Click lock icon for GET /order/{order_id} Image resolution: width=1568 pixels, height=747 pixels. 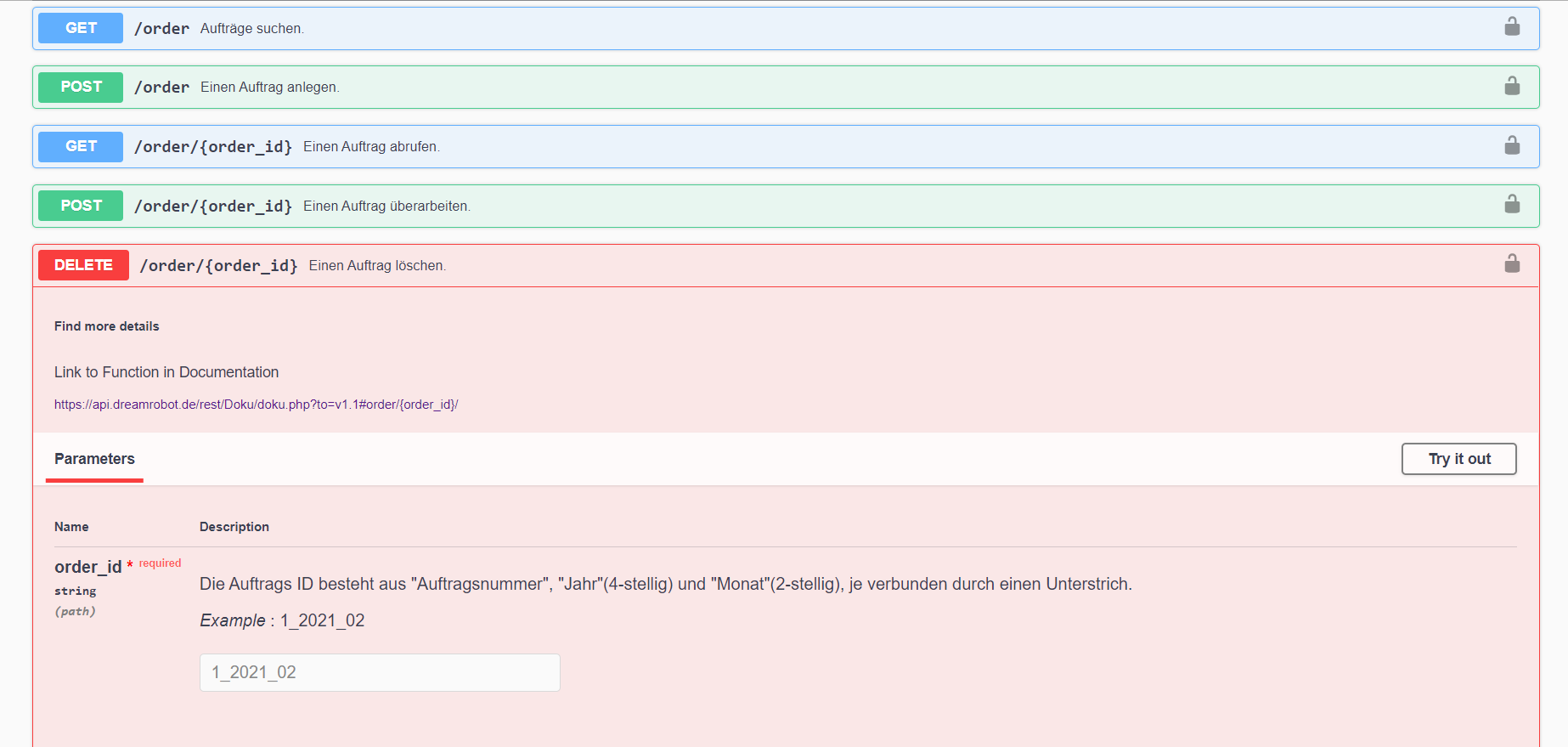click(x=1512, y=145)
